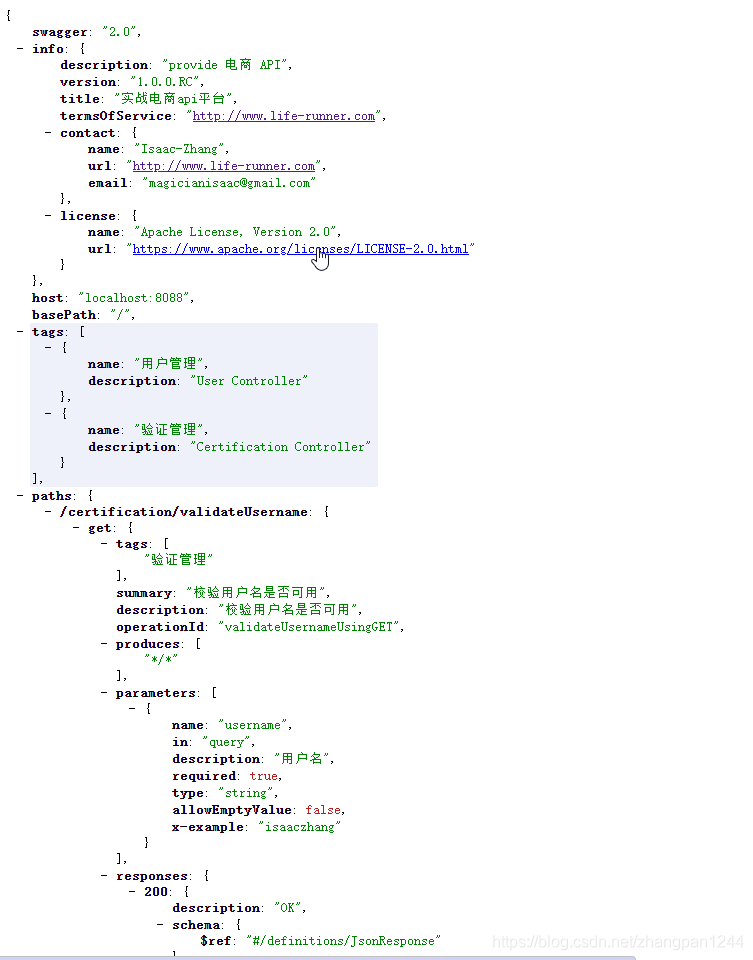Screen dimensions: 753x960
Task: Collapse the User Controller tag object
Action: point(48,347)
